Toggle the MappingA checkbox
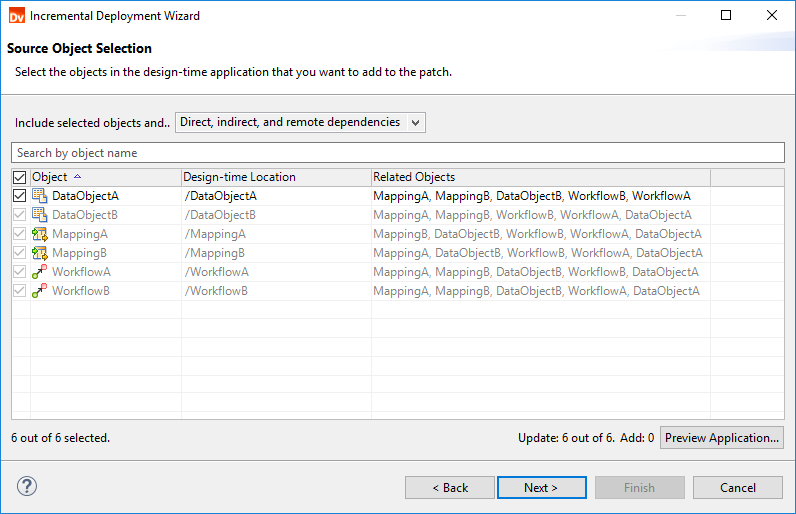796x514 pixels. pyautogui.click(x=19, y=234)
